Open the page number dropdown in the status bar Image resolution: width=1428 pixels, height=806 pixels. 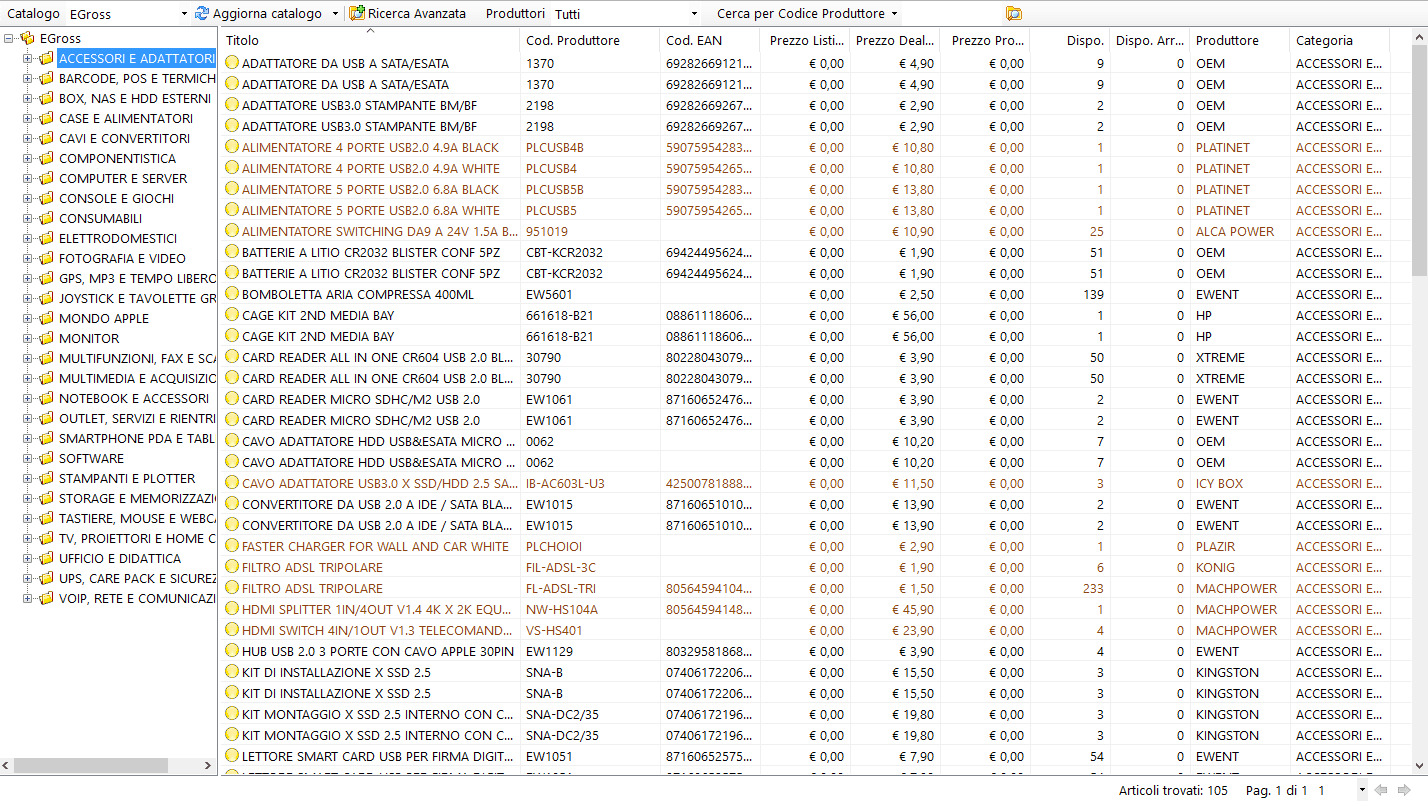(x=1361, y=790)
